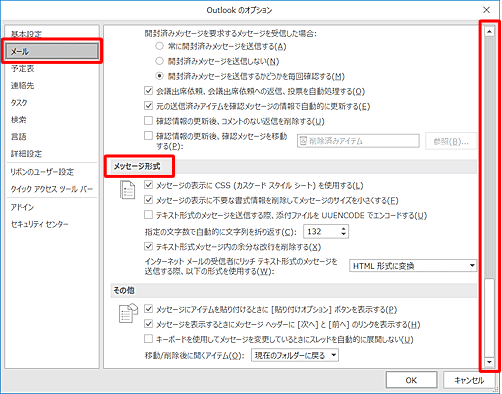Close the Outlook のオプション dialog

click(487, 10)
